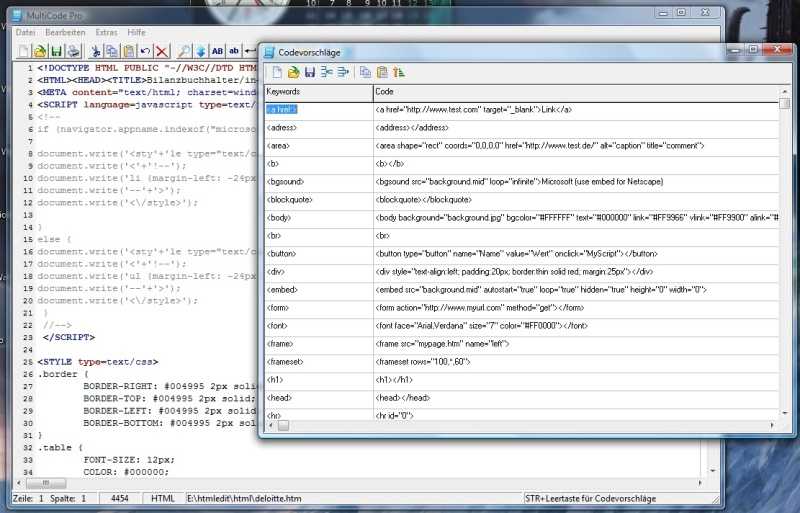800x513 pixels.
Task: Click file path E:\htmledit\html\deloitte.htm in status bar
Action: tap(244, 499)
